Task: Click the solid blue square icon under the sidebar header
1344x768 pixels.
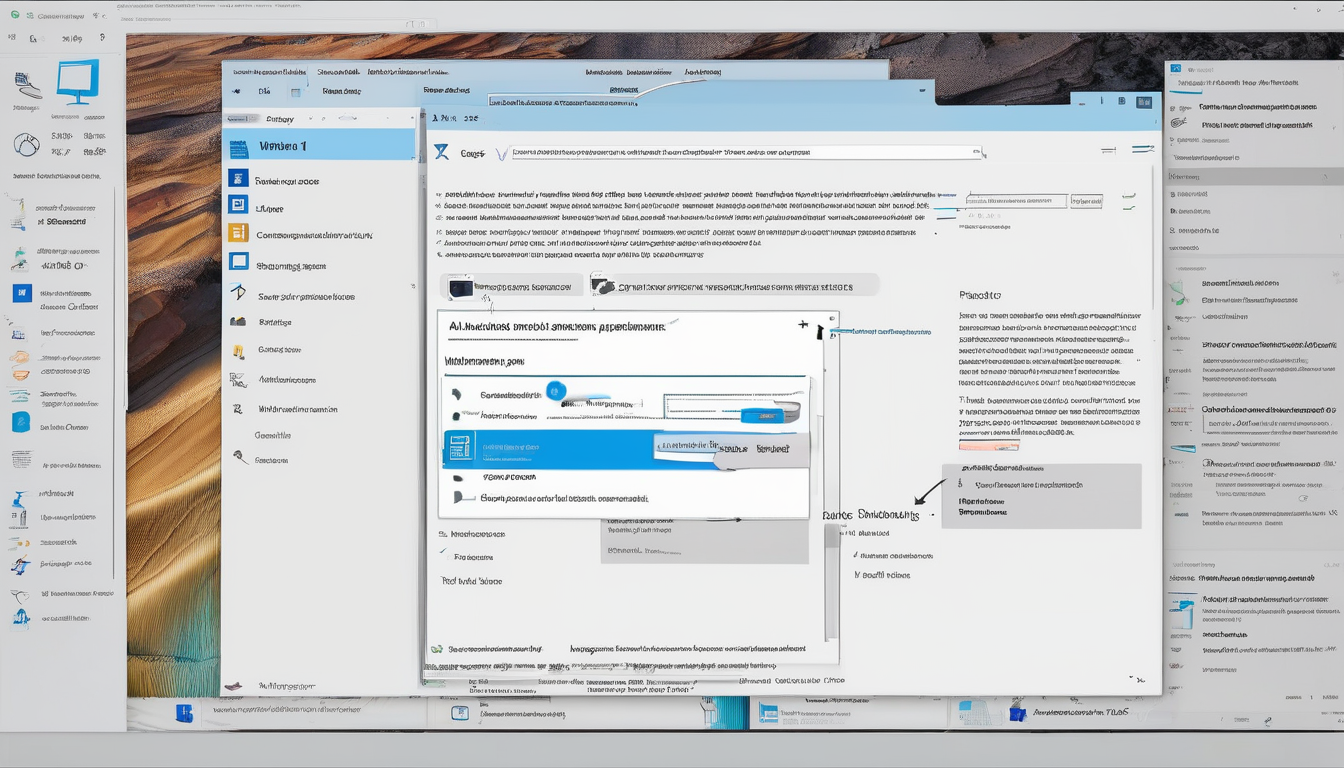Action: tap(238, 178)
